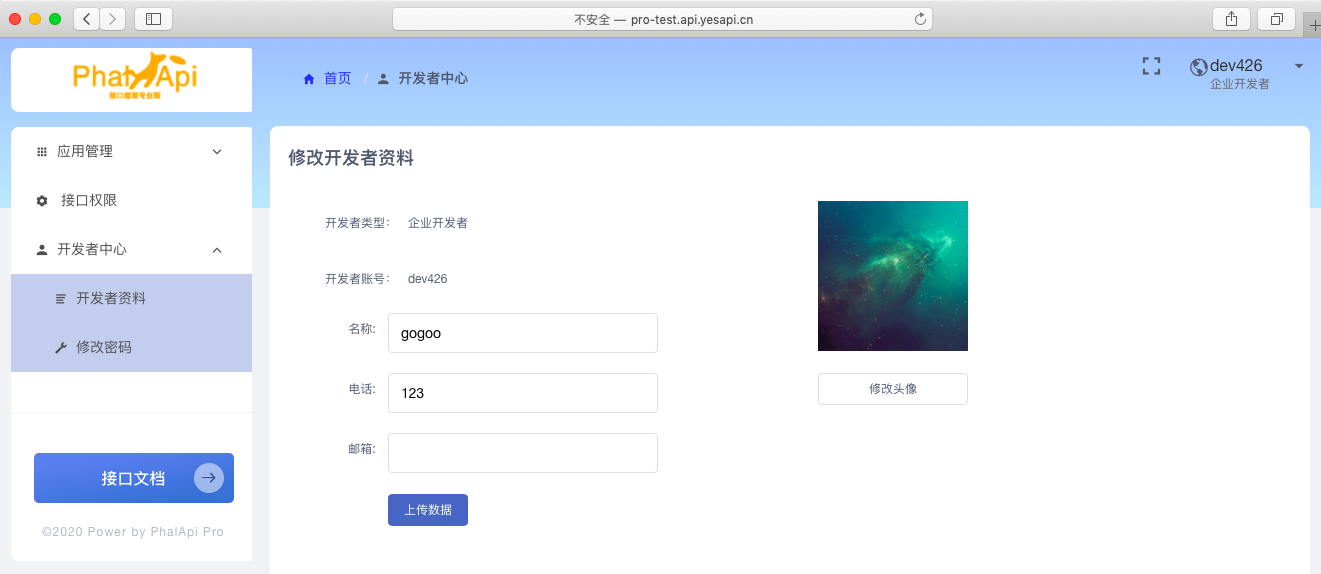Click the PhalApi logo
This screenshot has width=1321, height=574.
(x=134, y=78)
